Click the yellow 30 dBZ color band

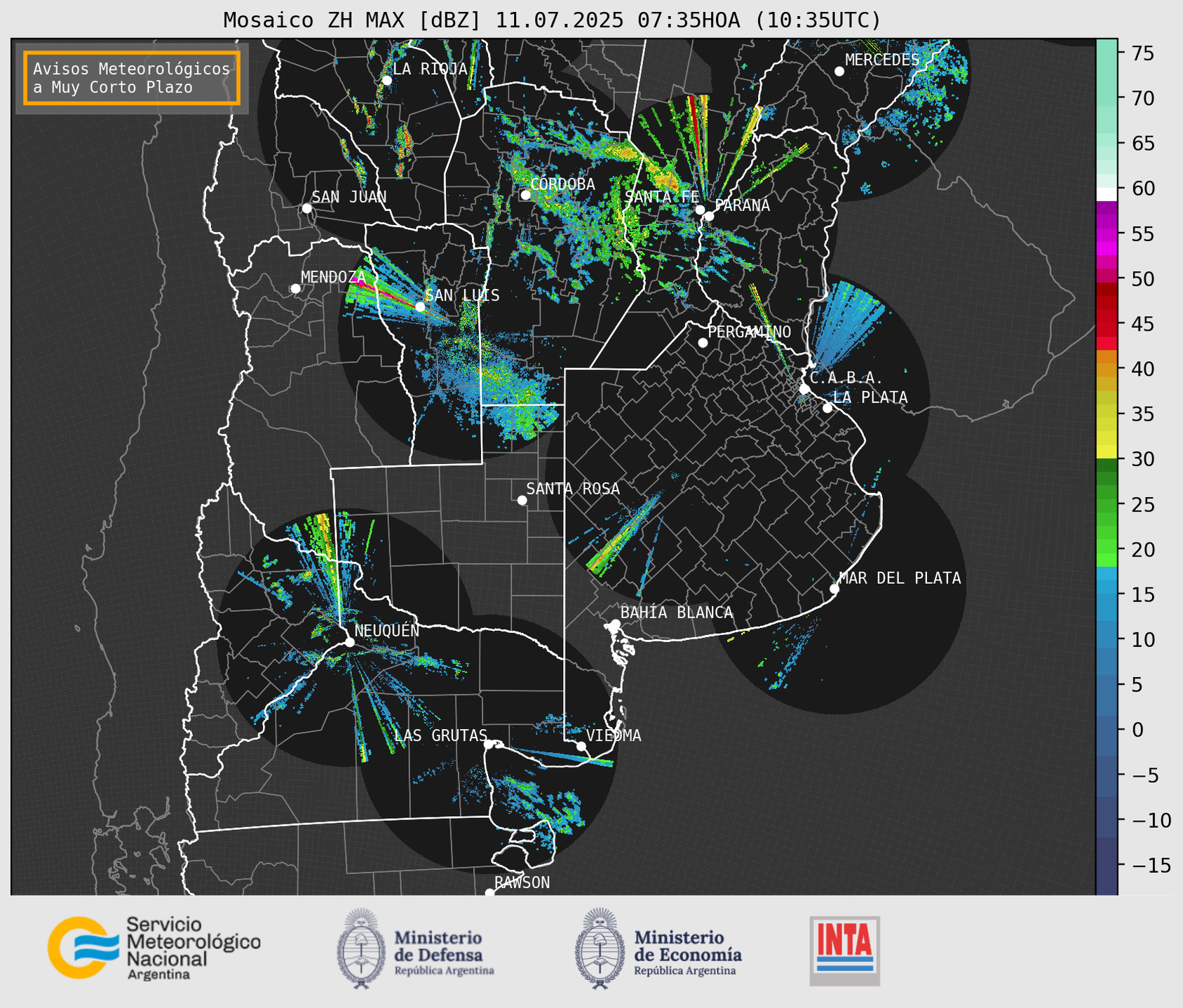(1107, 452)
